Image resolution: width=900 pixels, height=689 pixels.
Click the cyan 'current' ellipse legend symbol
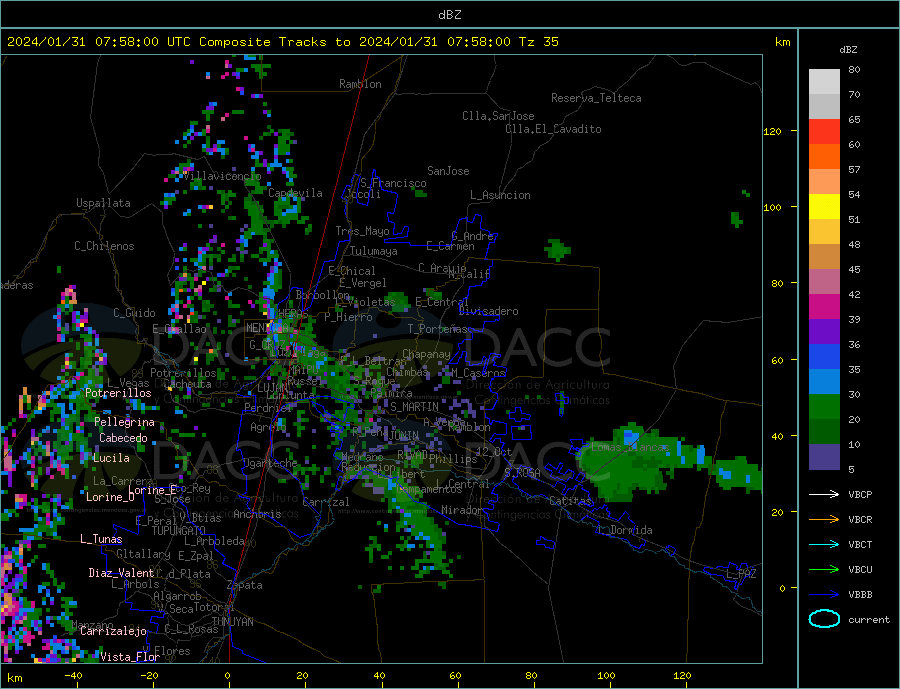pos(824,619)
